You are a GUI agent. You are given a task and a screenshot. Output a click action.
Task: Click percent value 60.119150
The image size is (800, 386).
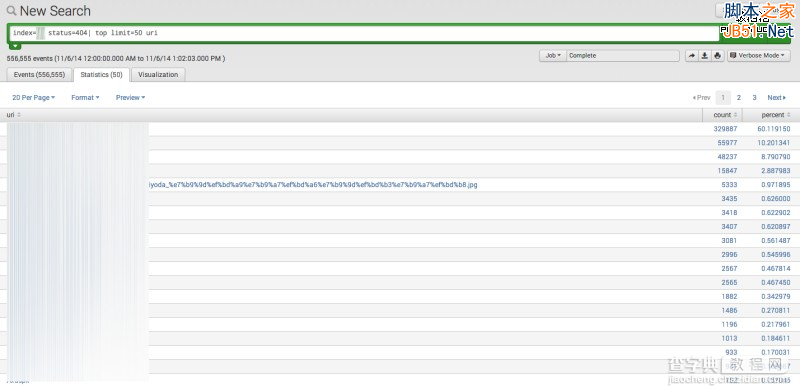click(x=774, y=129)
